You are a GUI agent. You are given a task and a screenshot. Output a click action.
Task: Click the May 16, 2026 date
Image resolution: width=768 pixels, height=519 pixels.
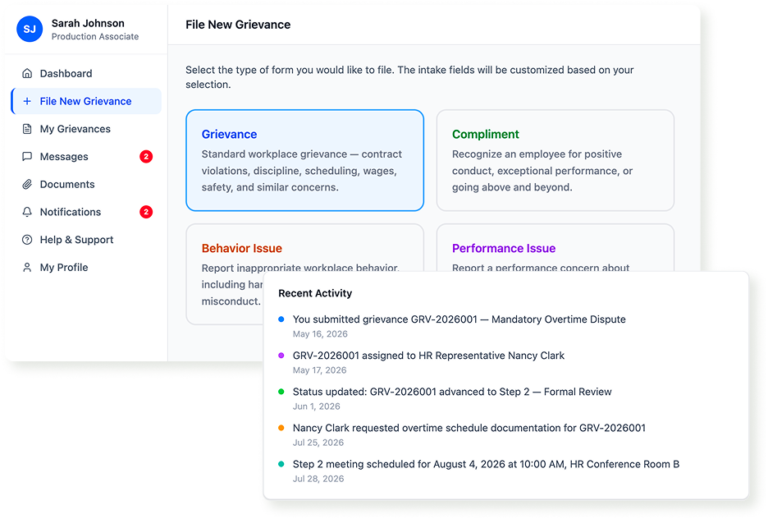coord(320,334)
